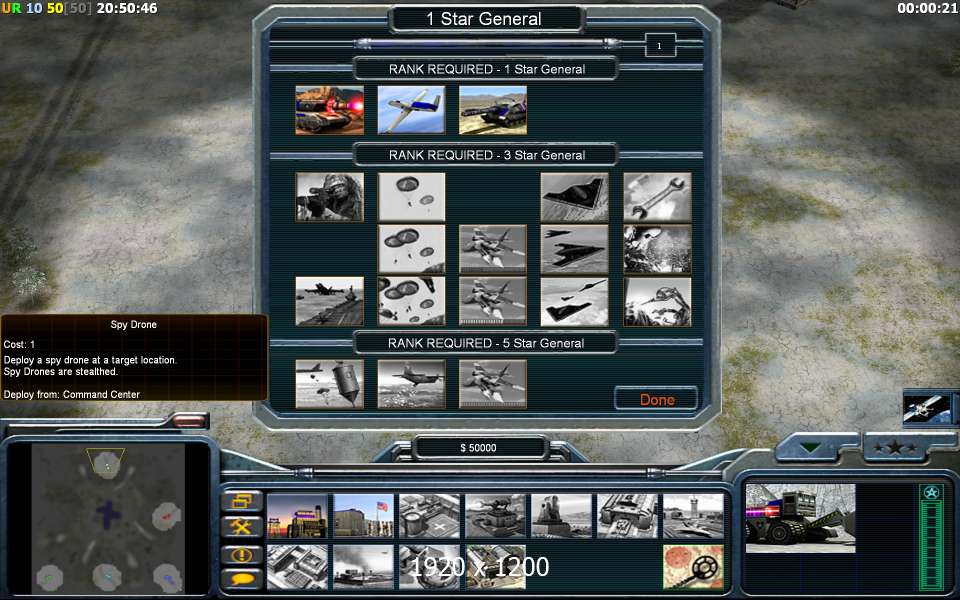Select the laser tank general's power icon
960x600 pixels.
[x=329, y=110]
